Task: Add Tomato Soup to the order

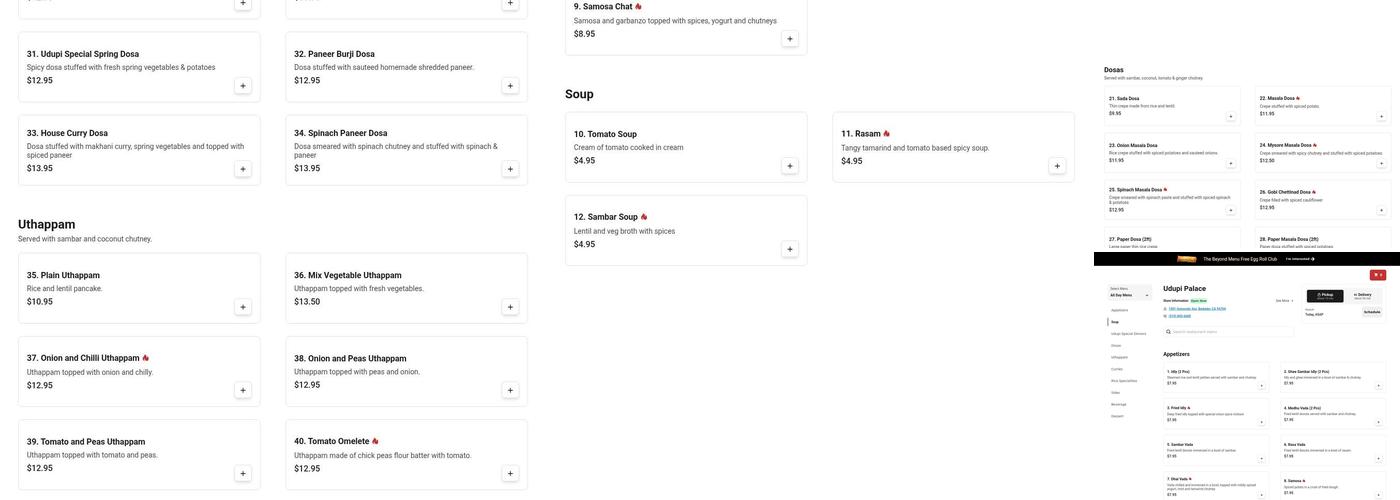Action: pyautogui.click(x=789, y=166)
